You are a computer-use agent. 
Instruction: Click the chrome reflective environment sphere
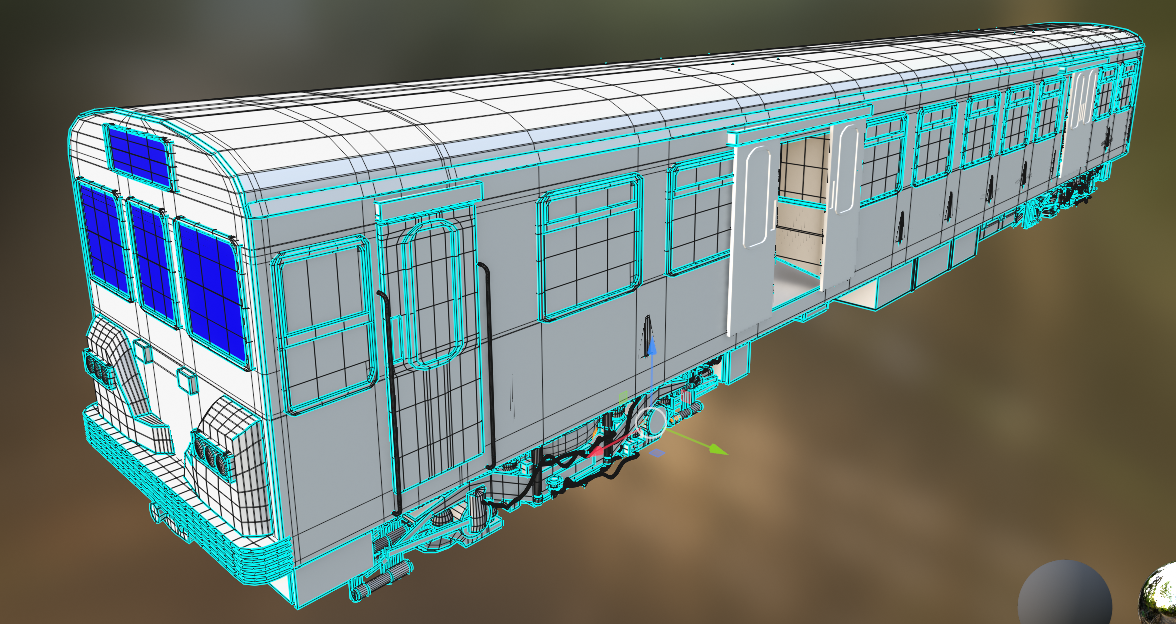(x=1160, y=595)
